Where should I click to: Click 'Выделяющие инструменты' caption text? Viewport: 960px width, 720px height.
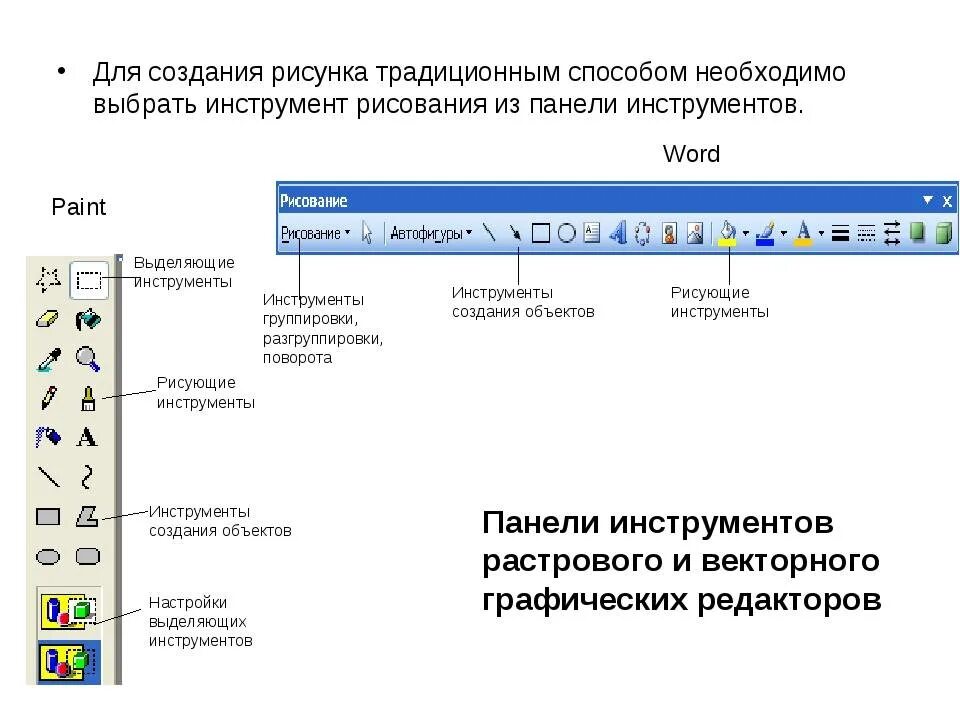184,272
